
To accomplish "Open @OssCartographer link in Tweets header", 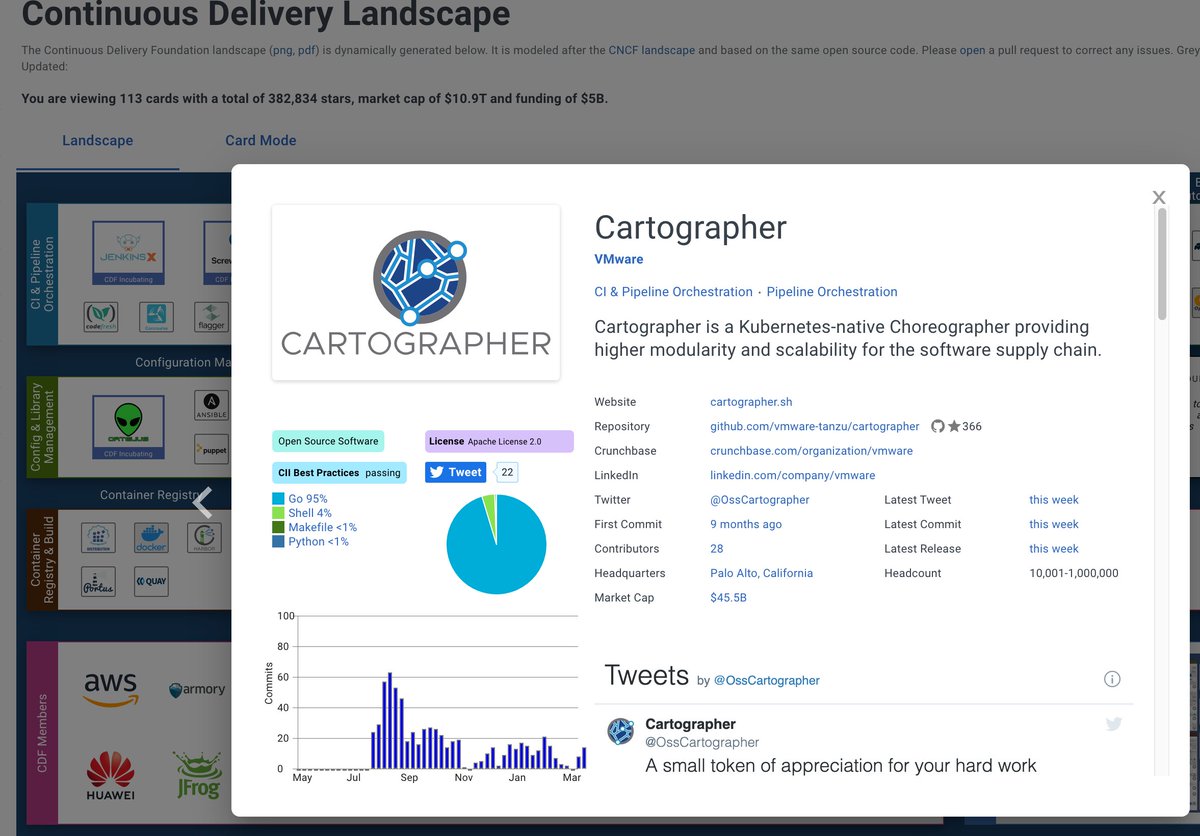I will click(x=767, y=680).
